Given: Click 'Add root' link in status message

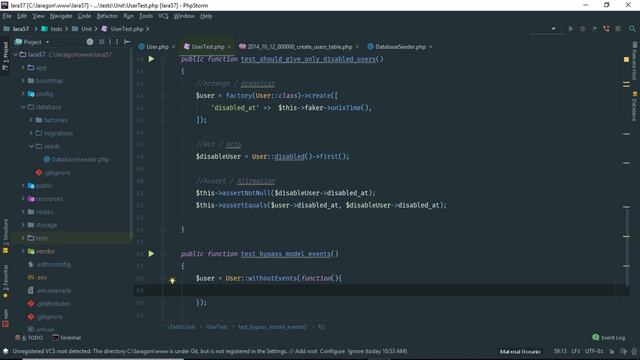Looking at the screenshot, I should [306, 351].
